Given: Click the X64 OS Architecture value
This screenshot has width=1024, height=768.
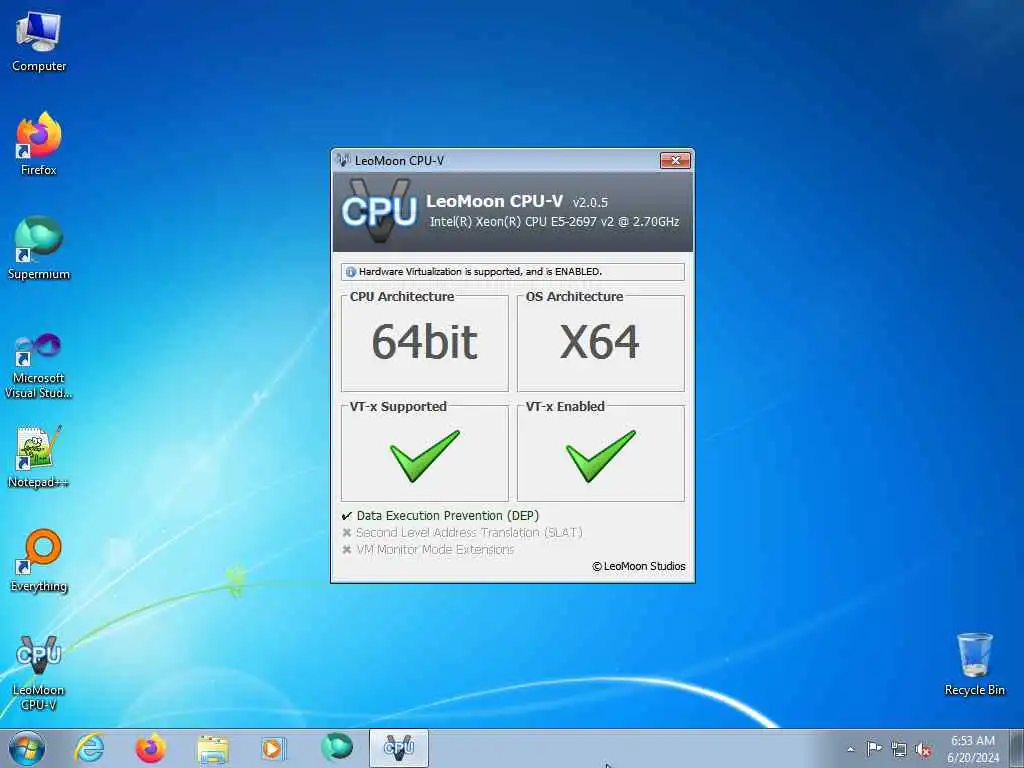Looking at the screenshot, I should [x=600, y=342].
